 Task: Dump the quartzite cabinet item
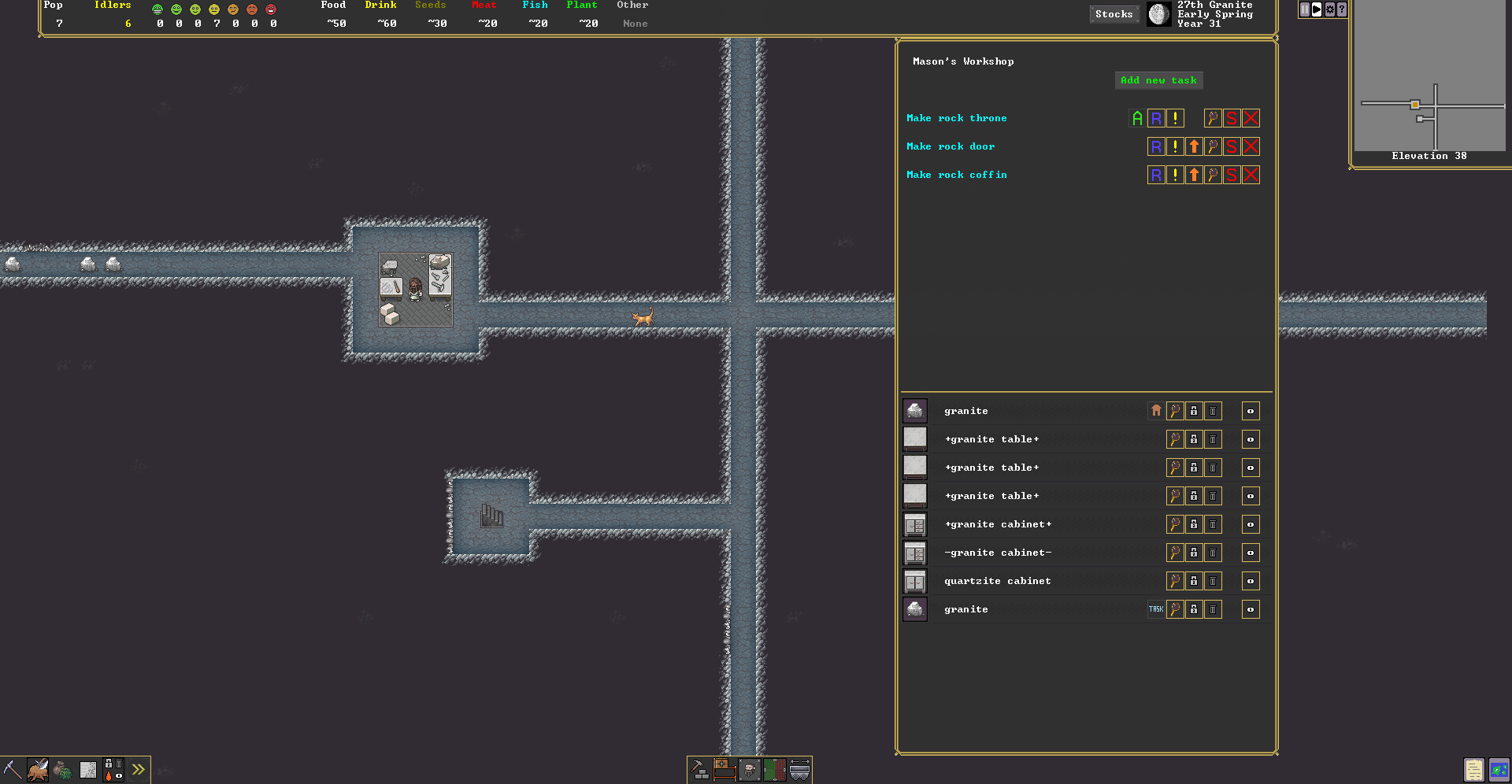1213,581
